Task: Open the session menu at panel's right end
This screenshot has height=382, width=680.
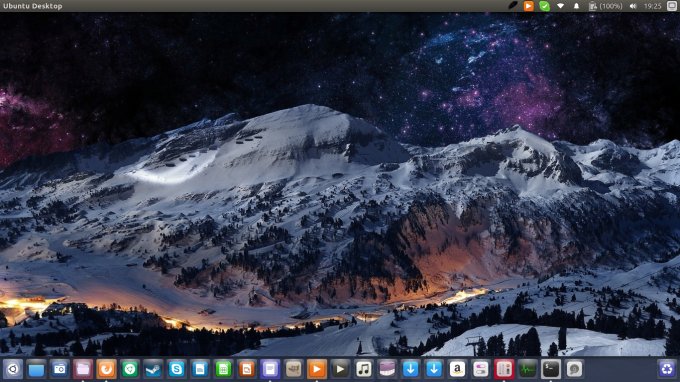Action: (672, 6)
